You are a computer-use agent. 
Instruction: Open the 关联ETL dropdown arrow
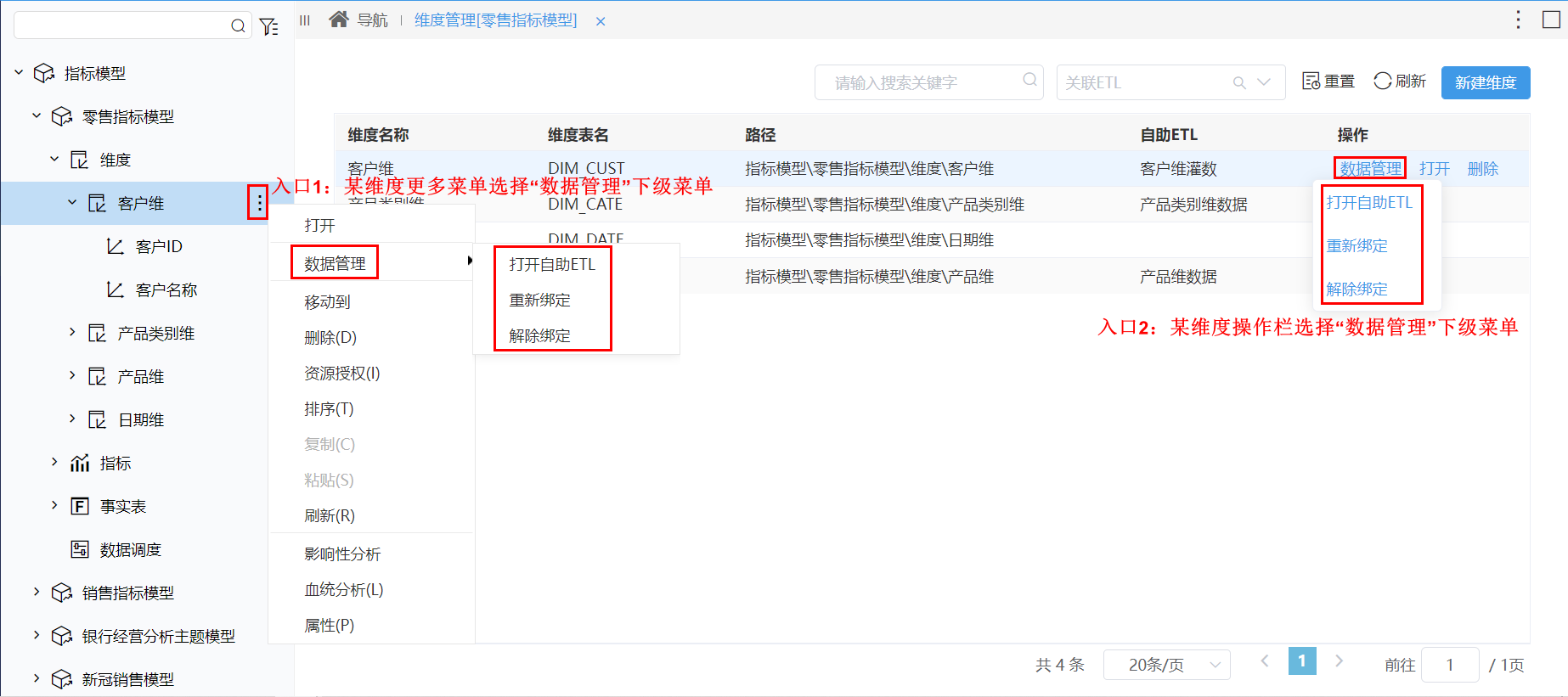pyautogui.click(x=1264, y=82)
